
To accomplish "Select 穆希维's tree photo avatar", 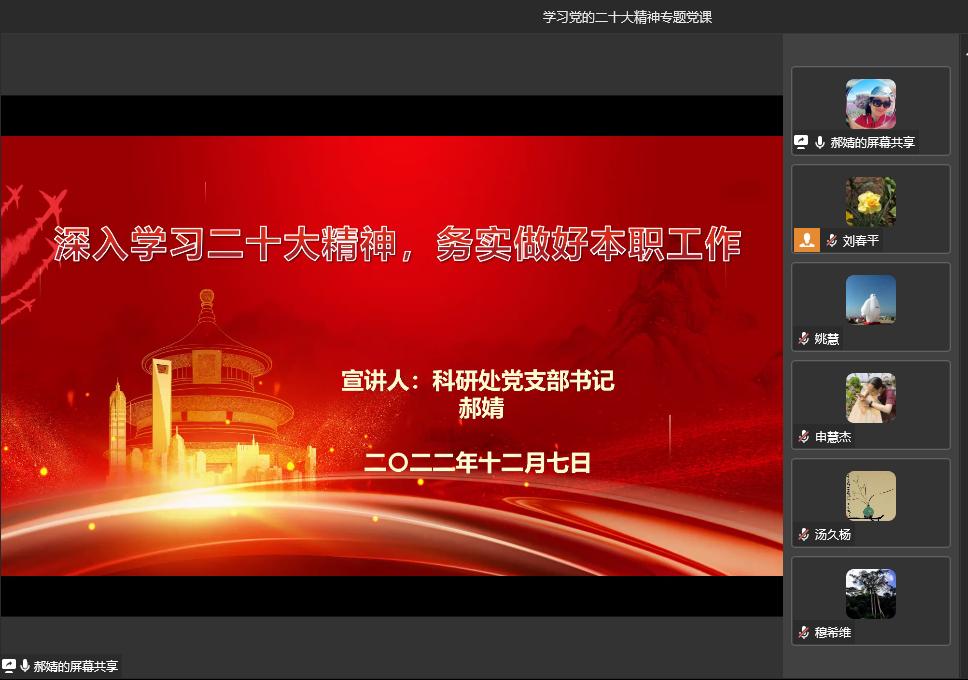I will point(870,594).
